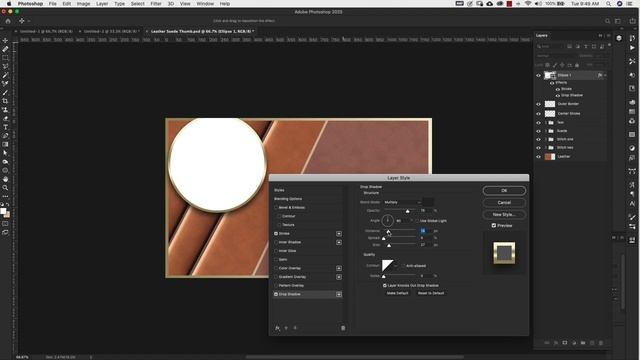Toggle the Use Global Light checkbox
The width and height of the screenshot is (640, 360).
click(x=416, y=221)
